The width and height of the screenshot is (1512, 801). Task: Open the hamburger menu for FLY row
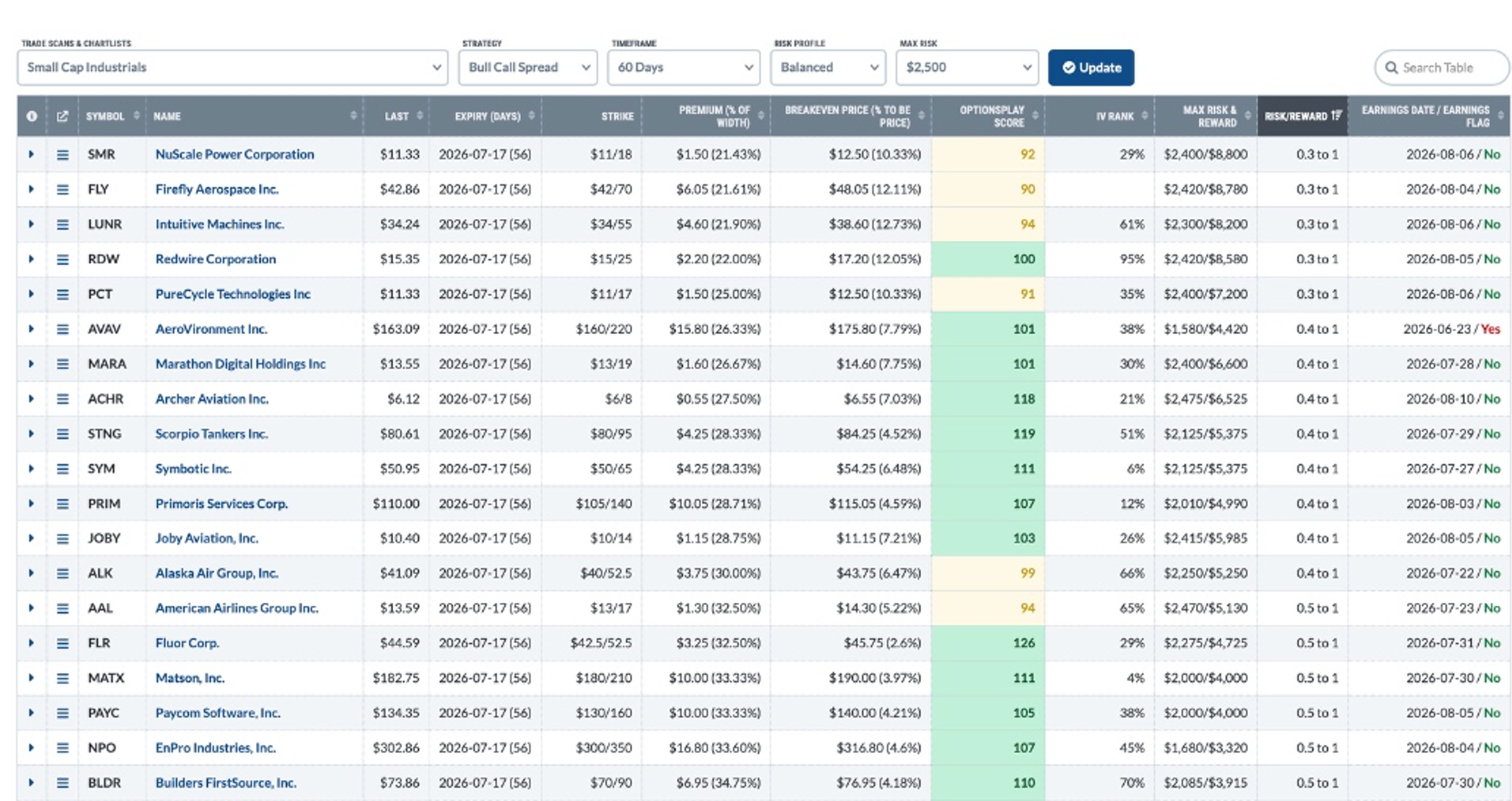[63, 190]
